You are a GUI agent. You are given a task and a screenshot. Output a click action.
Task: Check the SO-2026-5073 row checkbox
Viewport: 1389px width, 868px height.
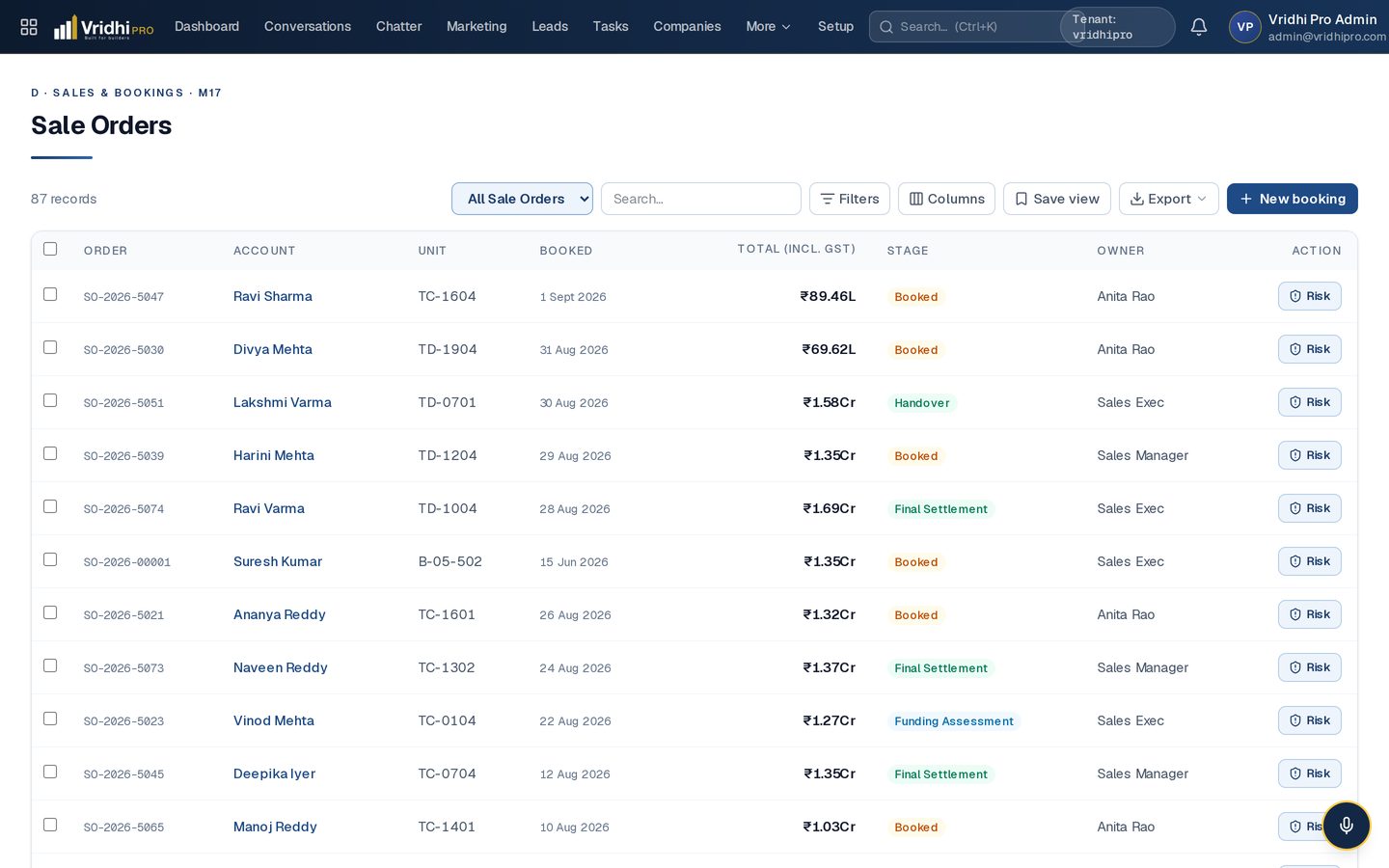point(50,665)
